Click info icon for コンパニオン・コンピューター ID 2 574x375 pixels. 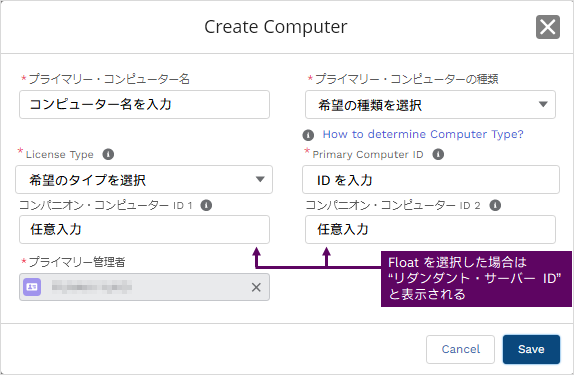(495, 205)
